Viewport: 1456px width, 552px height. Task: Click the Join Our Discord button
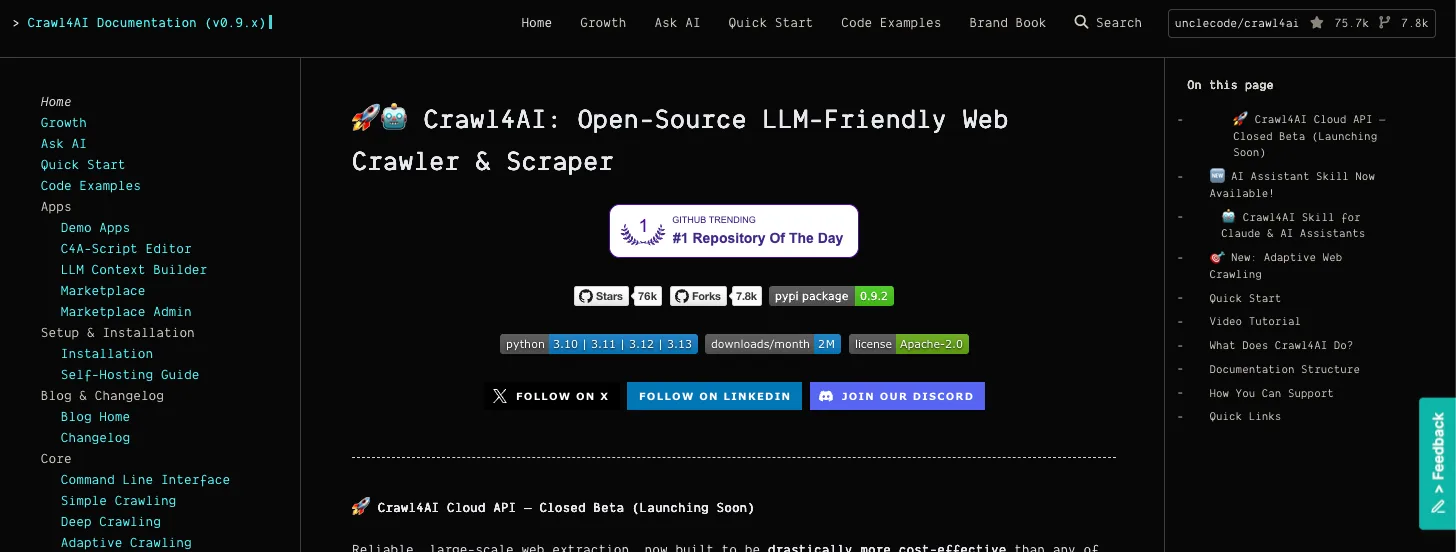pyautogui.click(x=897, y=396)
